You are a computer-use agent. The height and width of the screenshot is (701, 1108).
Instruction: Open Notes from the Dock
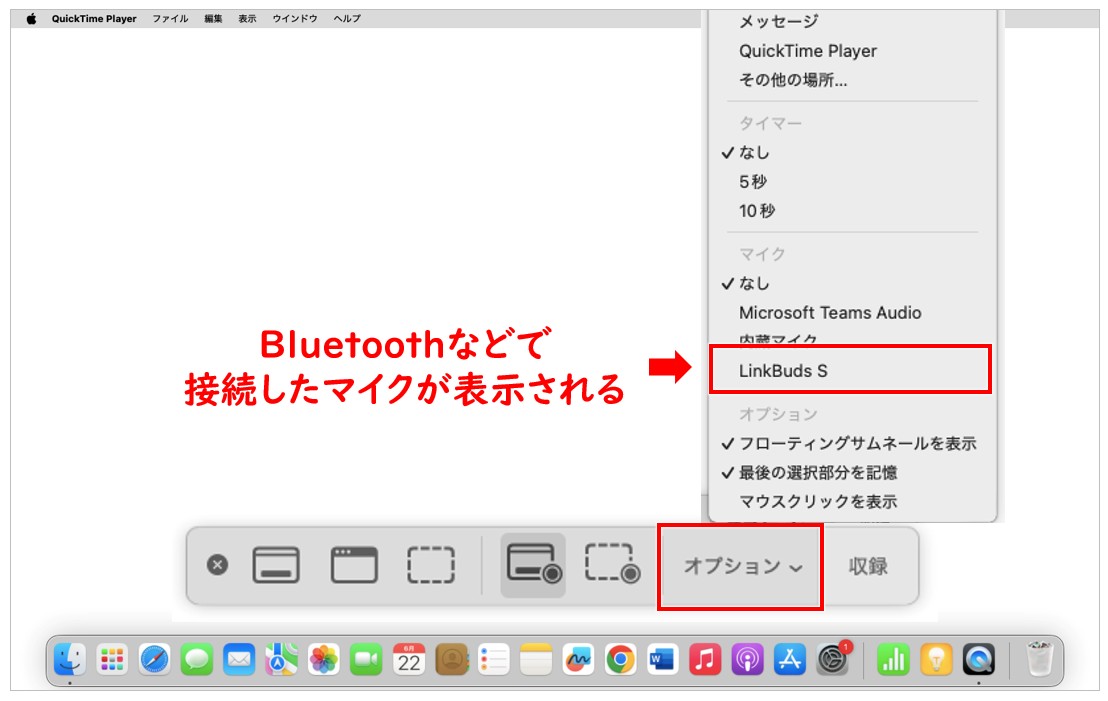pos(536,660)
